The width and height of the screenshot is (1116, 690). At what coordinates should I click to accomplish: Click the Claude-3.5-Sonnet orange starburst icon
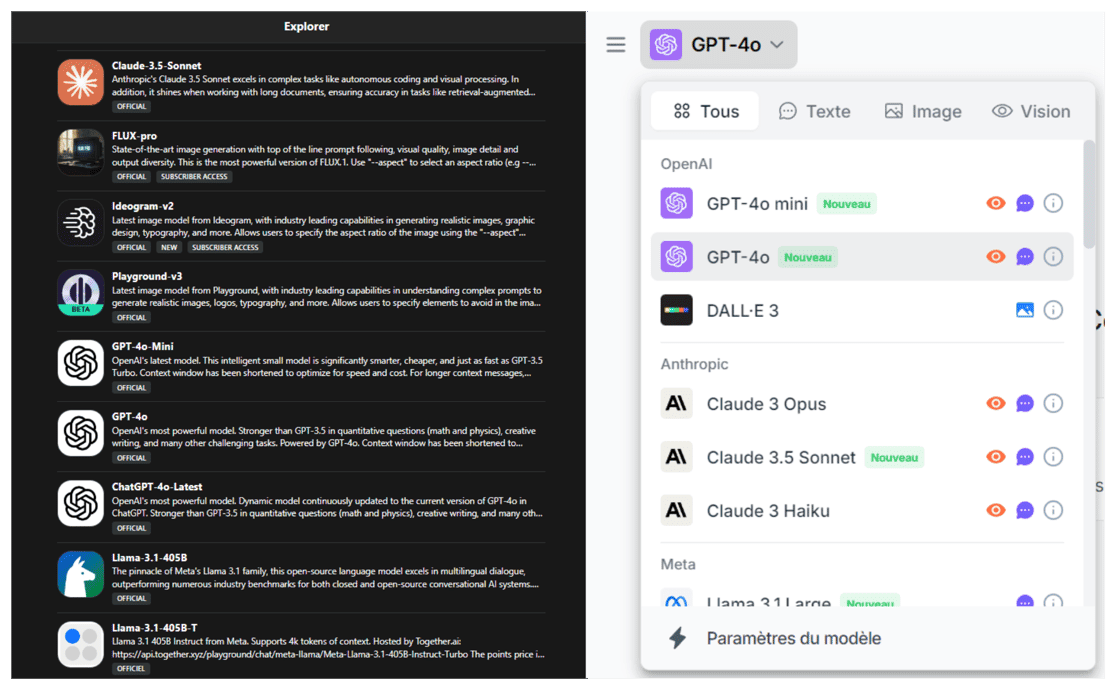click(x=80, y=82)
